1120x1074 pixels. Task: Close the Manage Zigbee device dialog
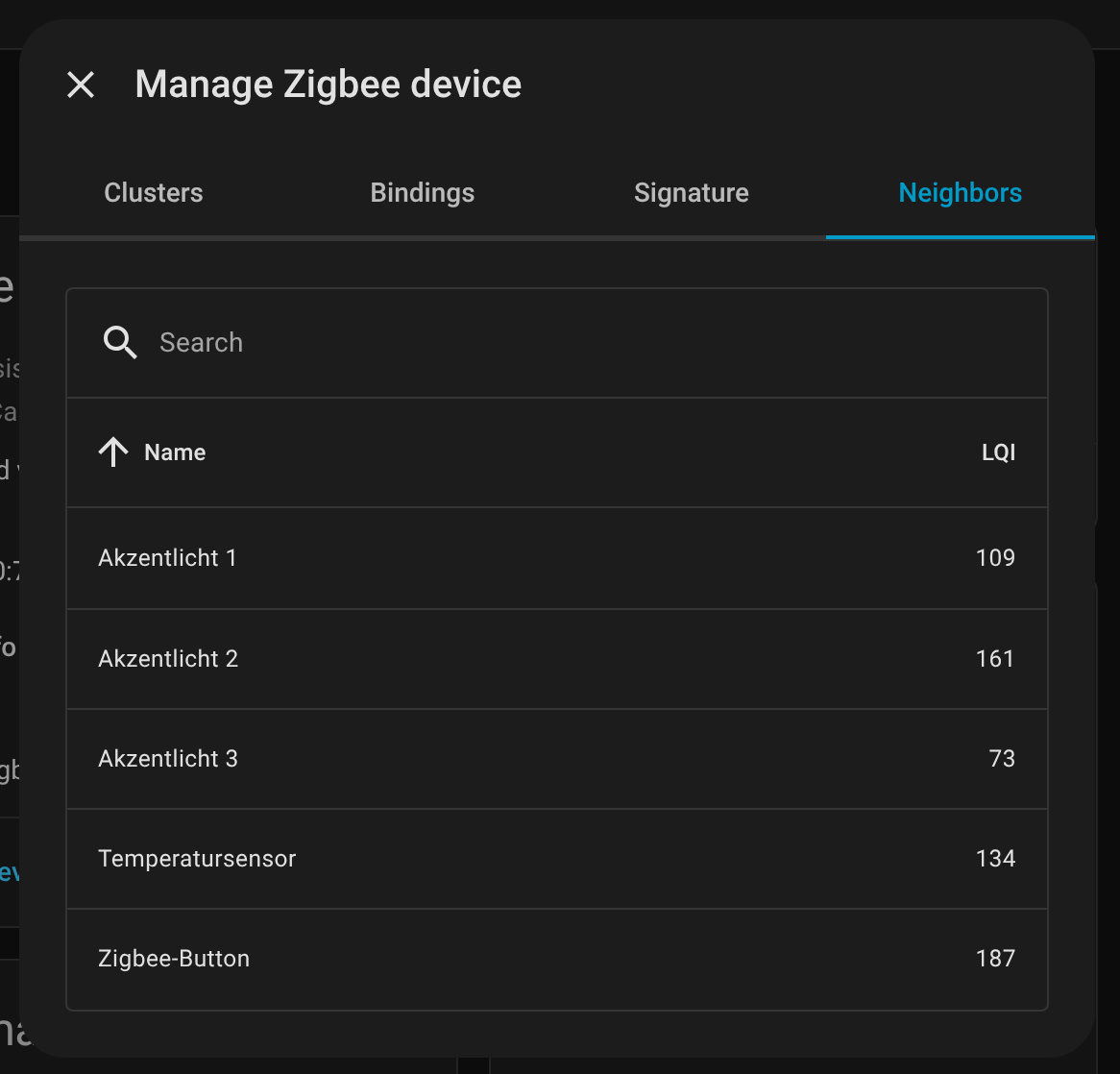[81, 85]
